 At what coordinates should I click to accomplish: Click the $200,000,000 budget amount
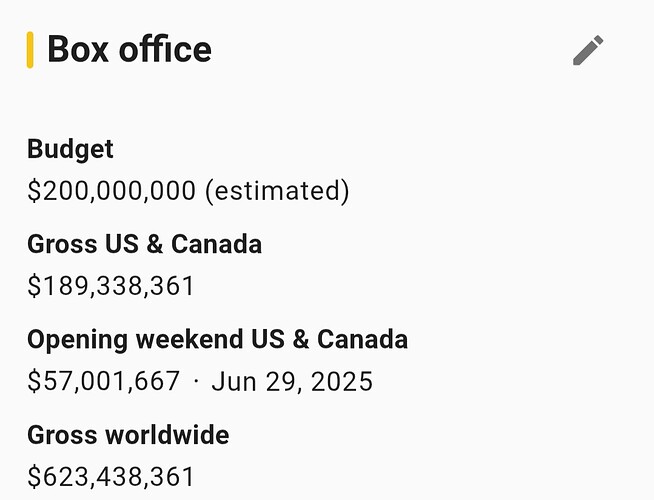[111, 191]
